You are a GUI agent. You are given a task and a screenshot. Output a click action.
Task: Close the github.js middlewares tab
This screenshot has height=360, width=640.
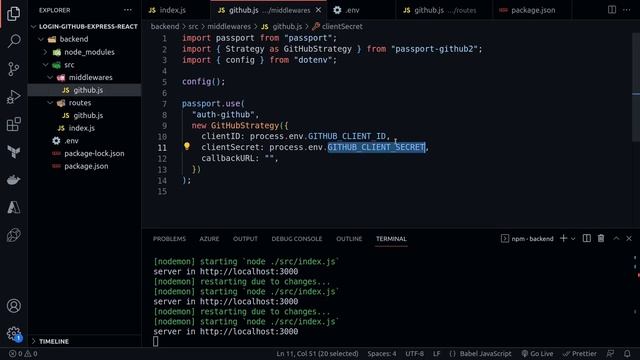click(x=318, y=10)
